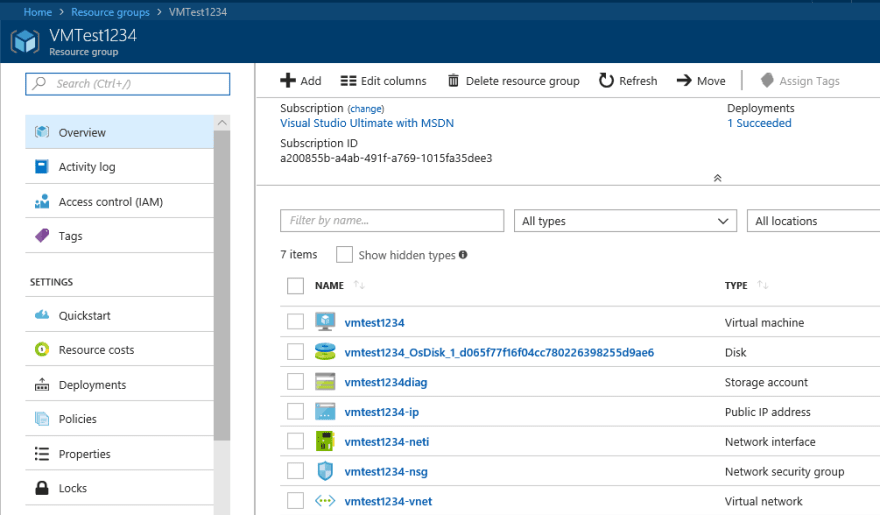
Task: Check the box for the vmtest1234-neti row
Action: pos(295,441)
